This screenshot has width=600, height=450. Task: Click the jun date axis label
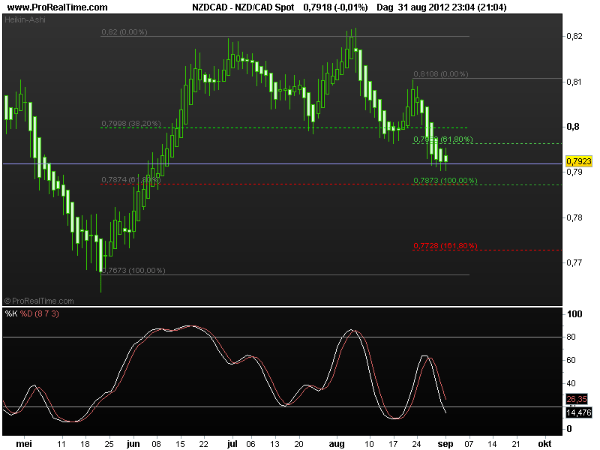coord(133,444)
